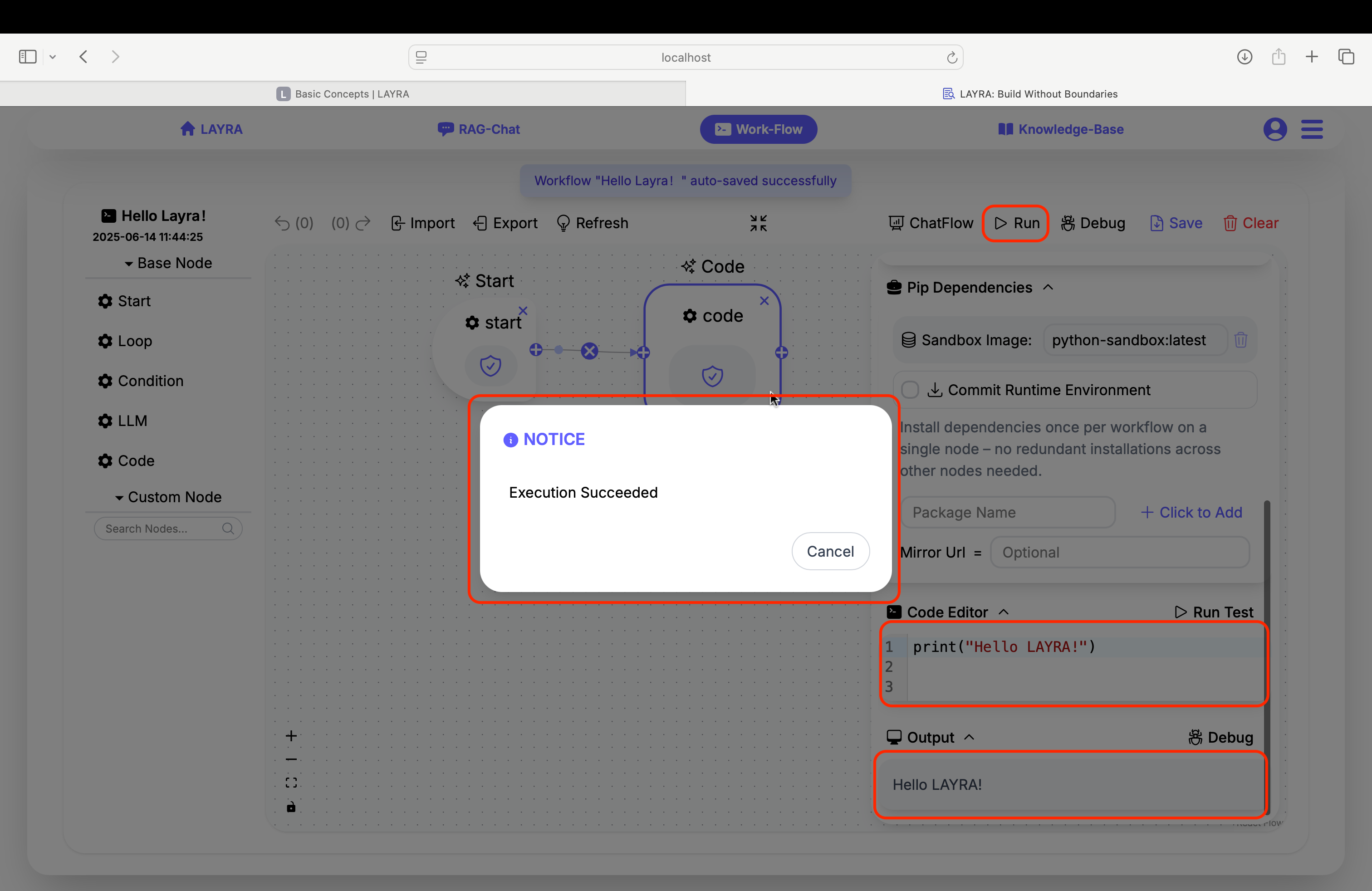Toggle canvas lock icon

[291, 807]
